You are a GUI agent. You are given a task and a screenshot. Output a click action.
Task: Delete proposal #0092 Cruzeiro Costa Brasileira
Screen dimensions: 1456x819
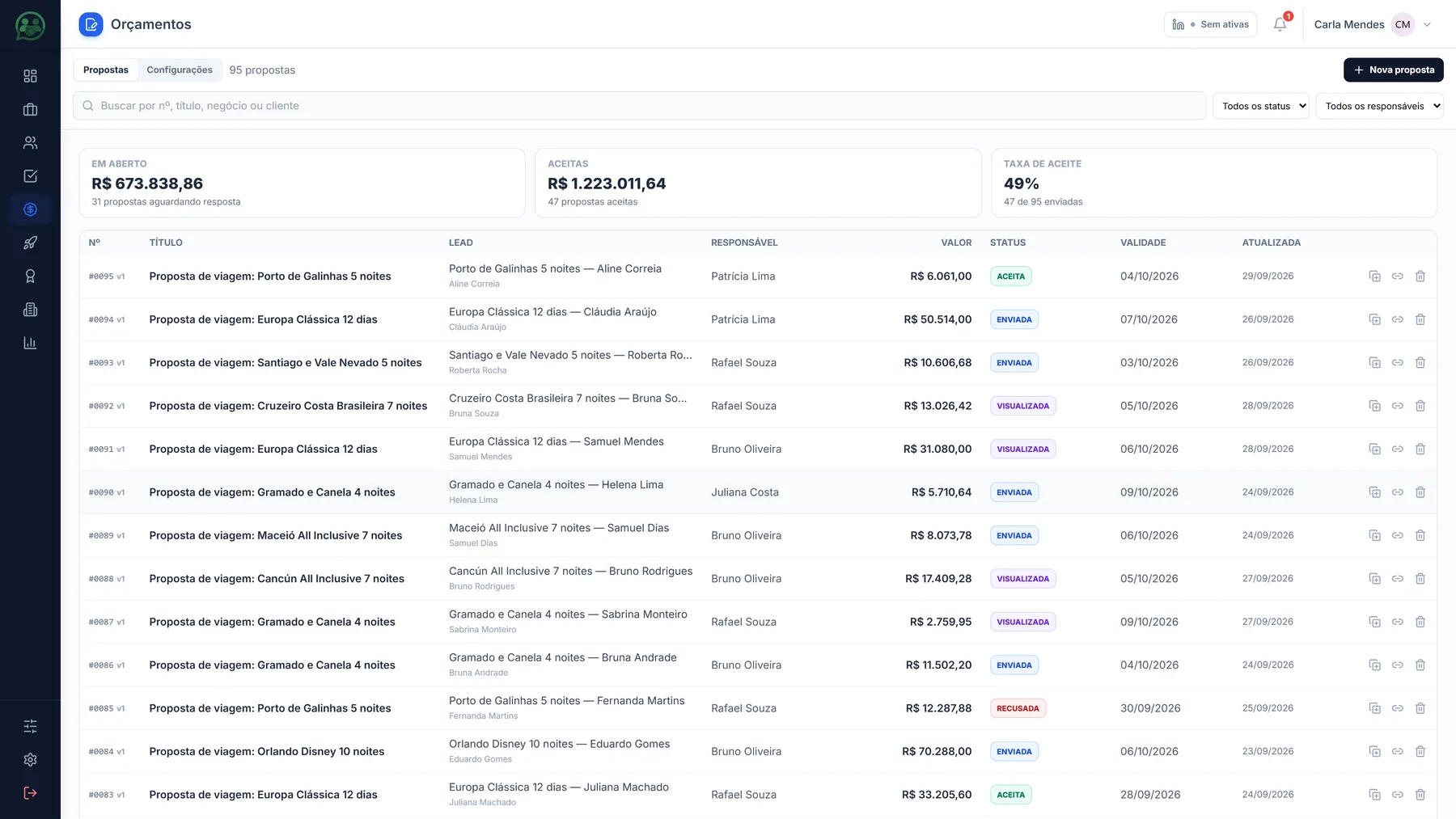pos(1420,406)
